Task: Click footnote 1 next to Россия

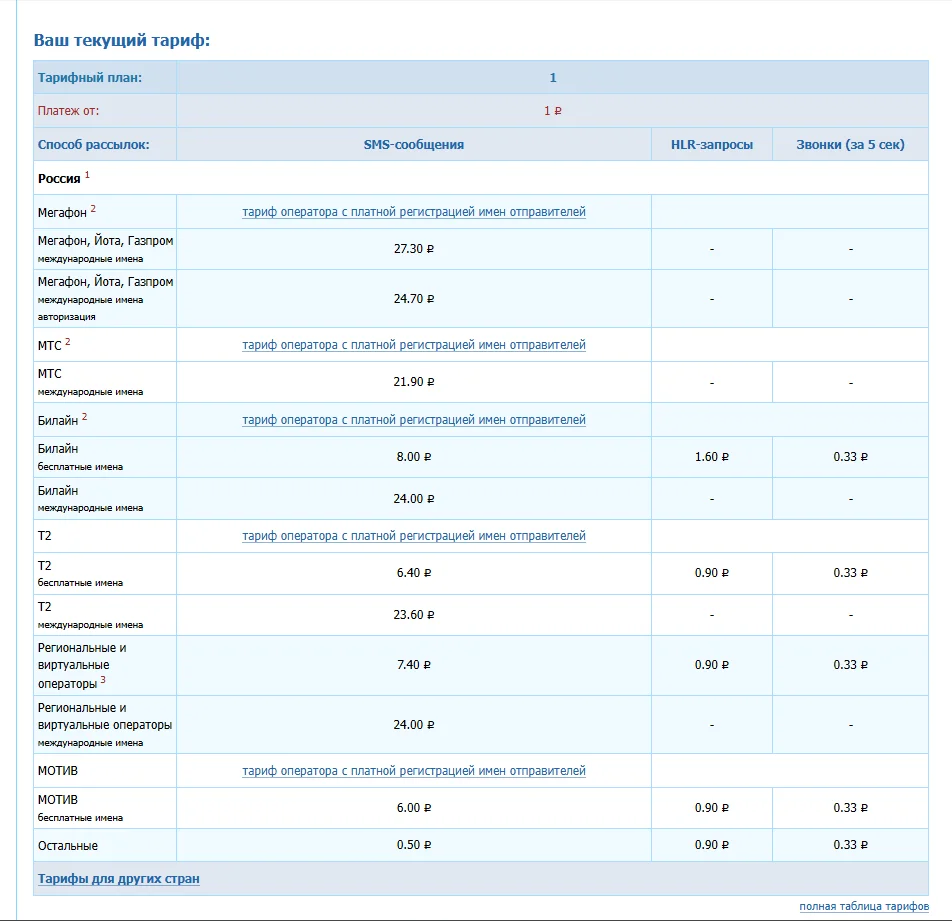Action: click(x=87, y=175)
